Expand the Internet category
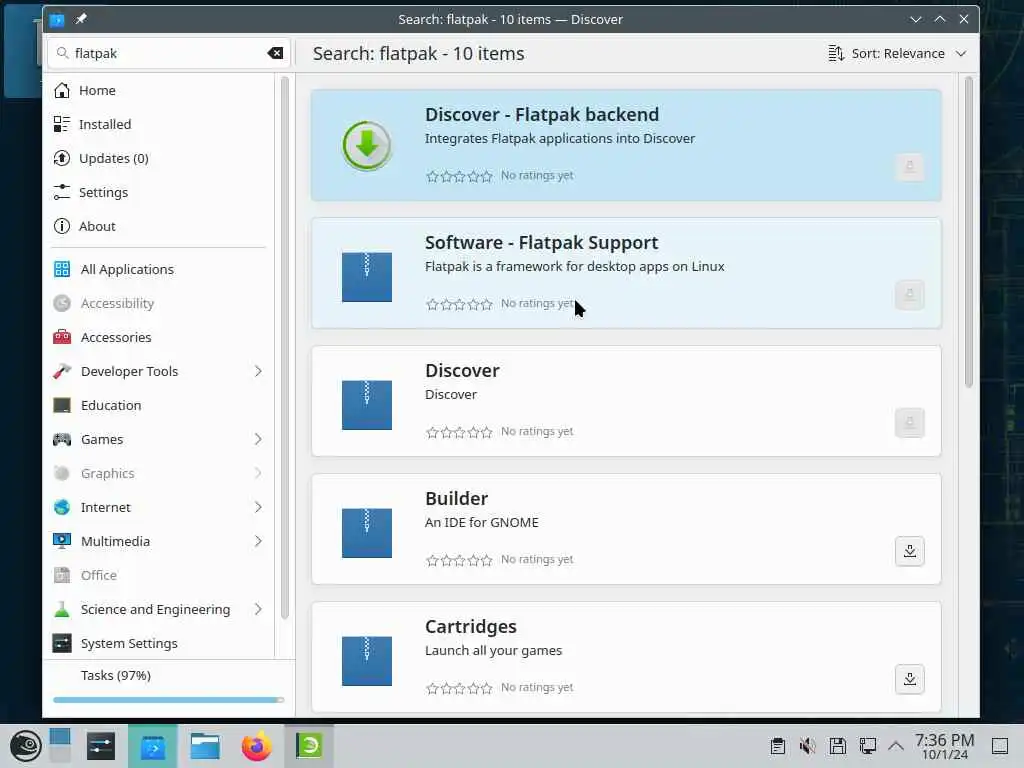Viewport: 1024px width, 768px height. click(x=258, y=507)
